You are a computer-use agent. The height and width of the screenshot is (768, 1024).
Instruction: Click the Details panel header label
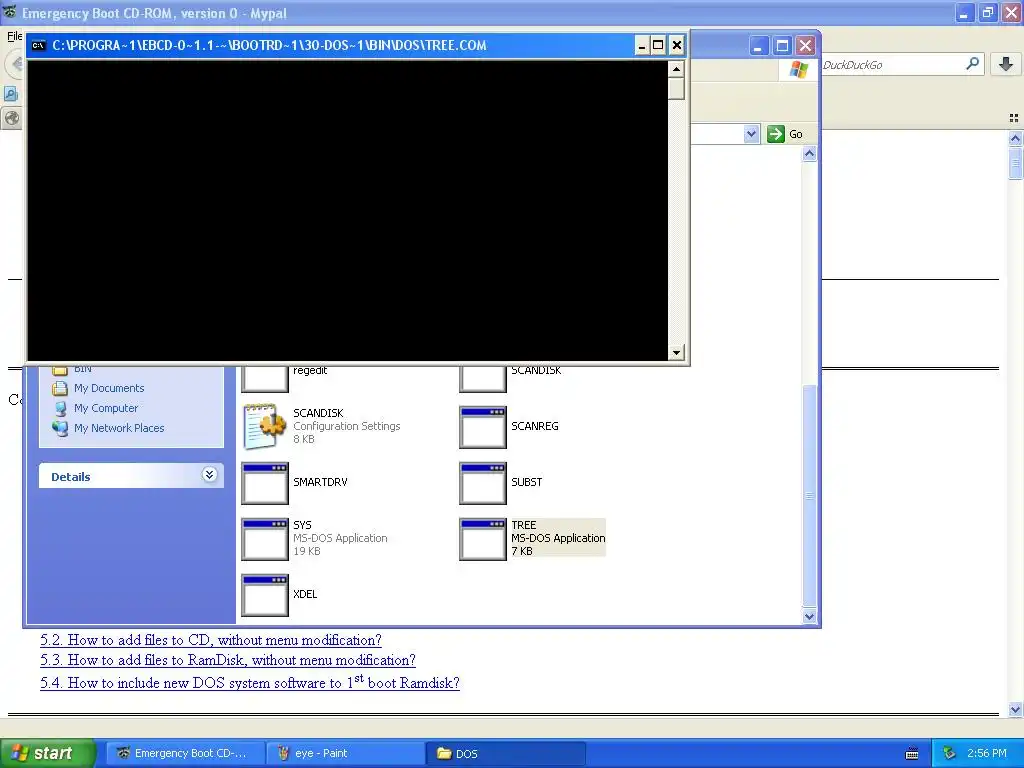[71, 477]
